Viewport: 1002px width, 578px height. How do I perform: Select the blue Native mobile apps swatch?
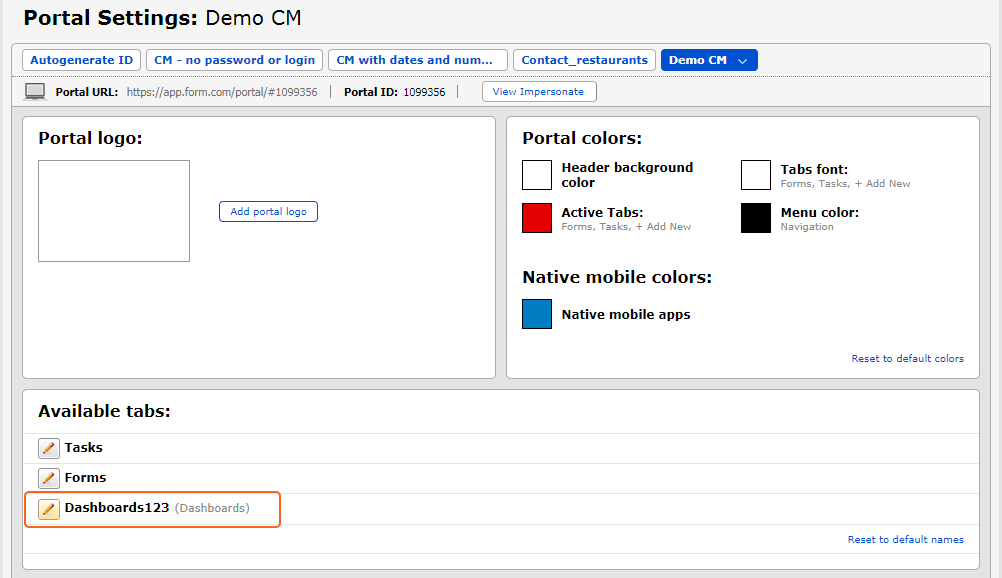pyautogui.click(x=537, y=314)
